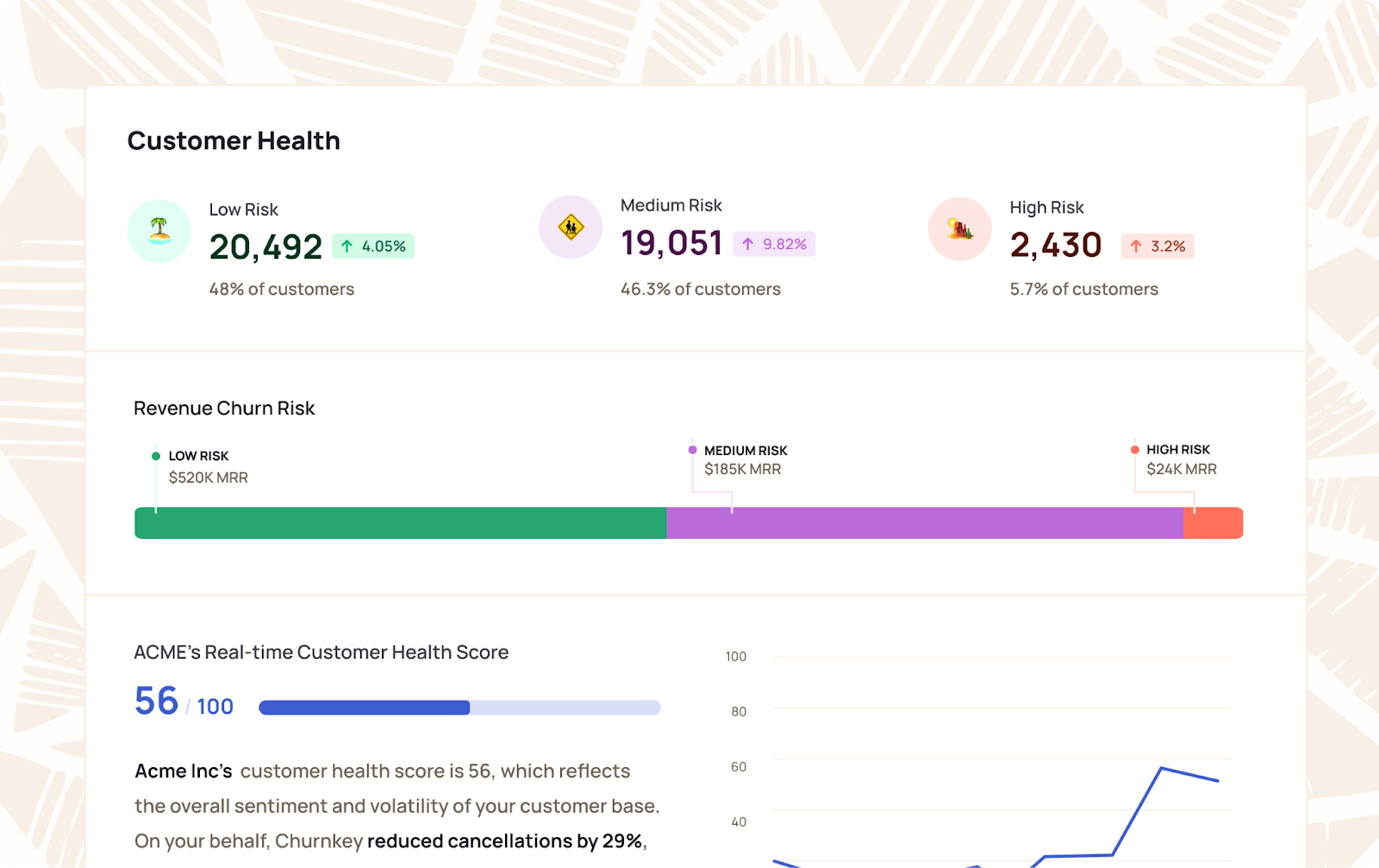Click the Medium Risk count 19,051

pyautogui.click(x=671, y=244)
